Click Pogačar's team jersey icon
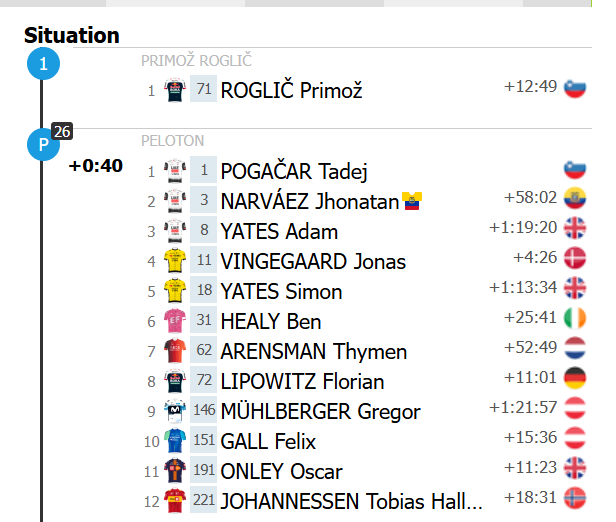The width and height of the screenshot is (616, 522). pyautogui.click(x=175, y=171)
